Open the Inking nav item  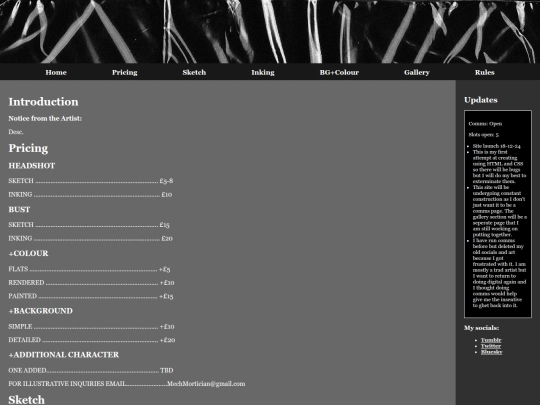[x=263, y=72]
